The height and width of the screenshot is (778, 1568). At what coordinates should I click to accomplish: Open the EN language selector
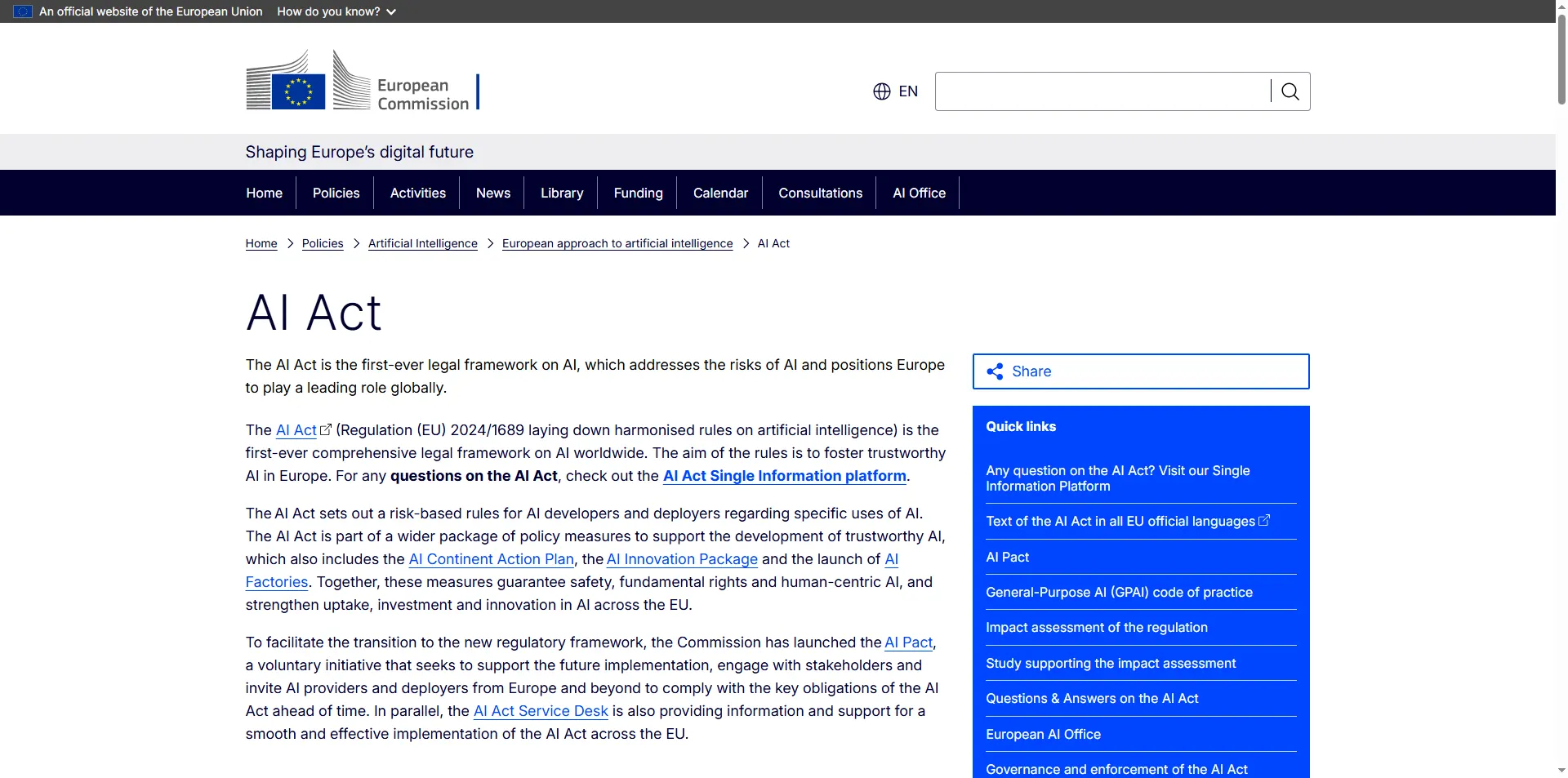pos(896,91)
